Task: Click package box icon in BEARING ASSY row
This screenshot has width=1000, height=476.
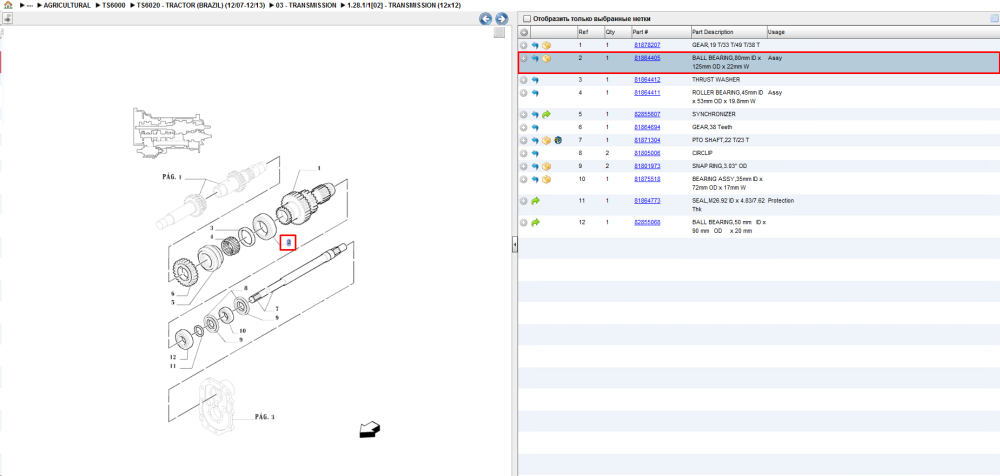Action: point(547,179)
